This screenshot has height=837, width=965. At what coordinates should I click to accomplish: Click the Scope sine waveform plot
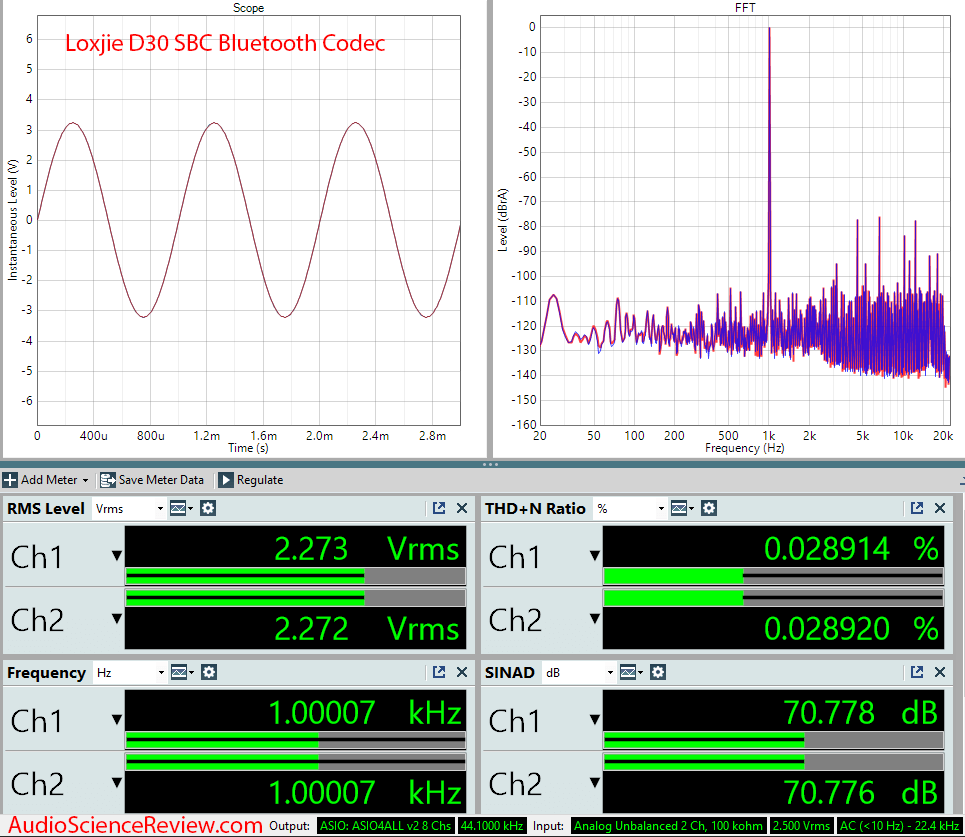pos(249,220)
